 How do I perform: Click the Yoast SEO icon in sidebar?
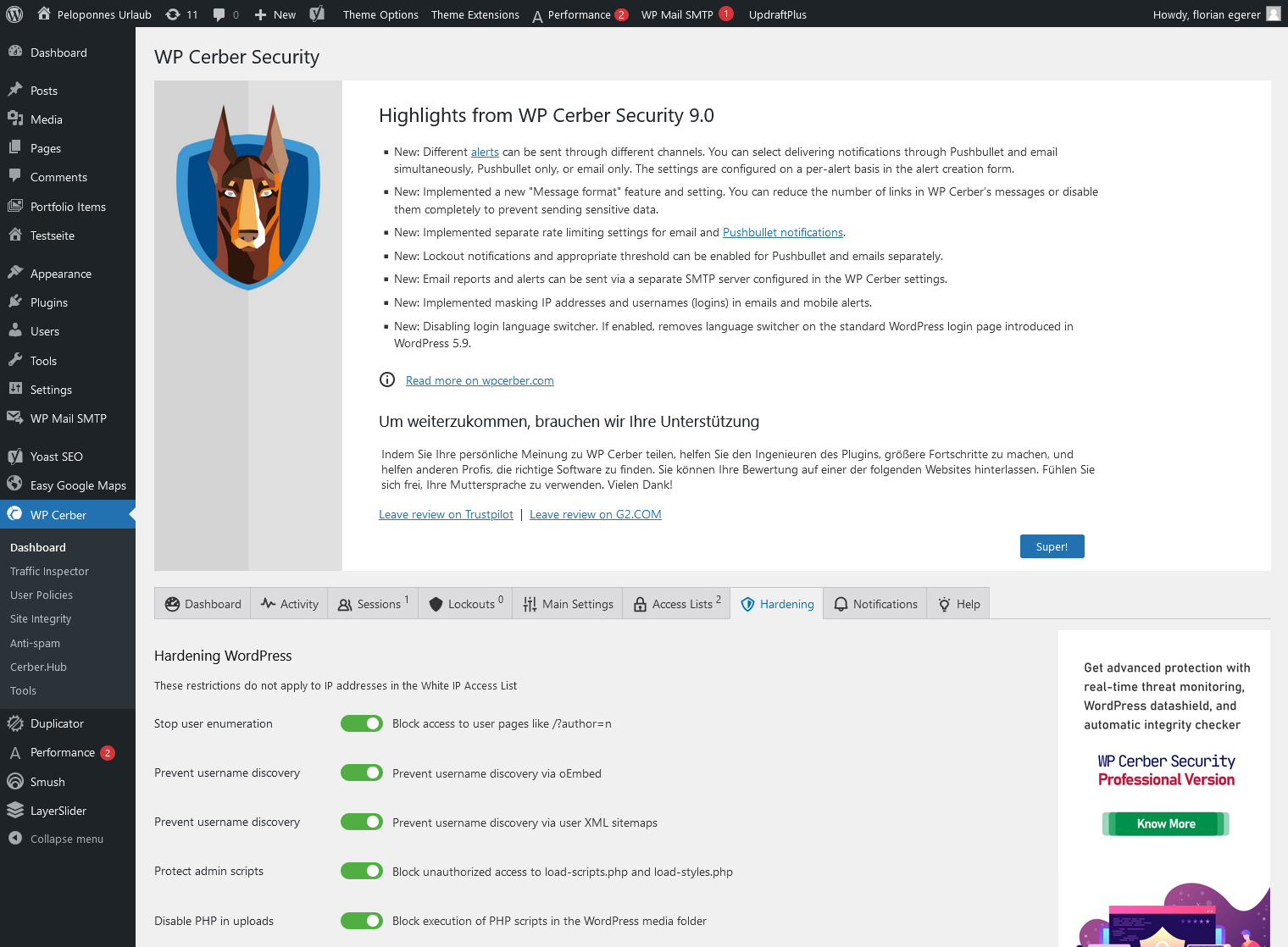coord(15,456)
